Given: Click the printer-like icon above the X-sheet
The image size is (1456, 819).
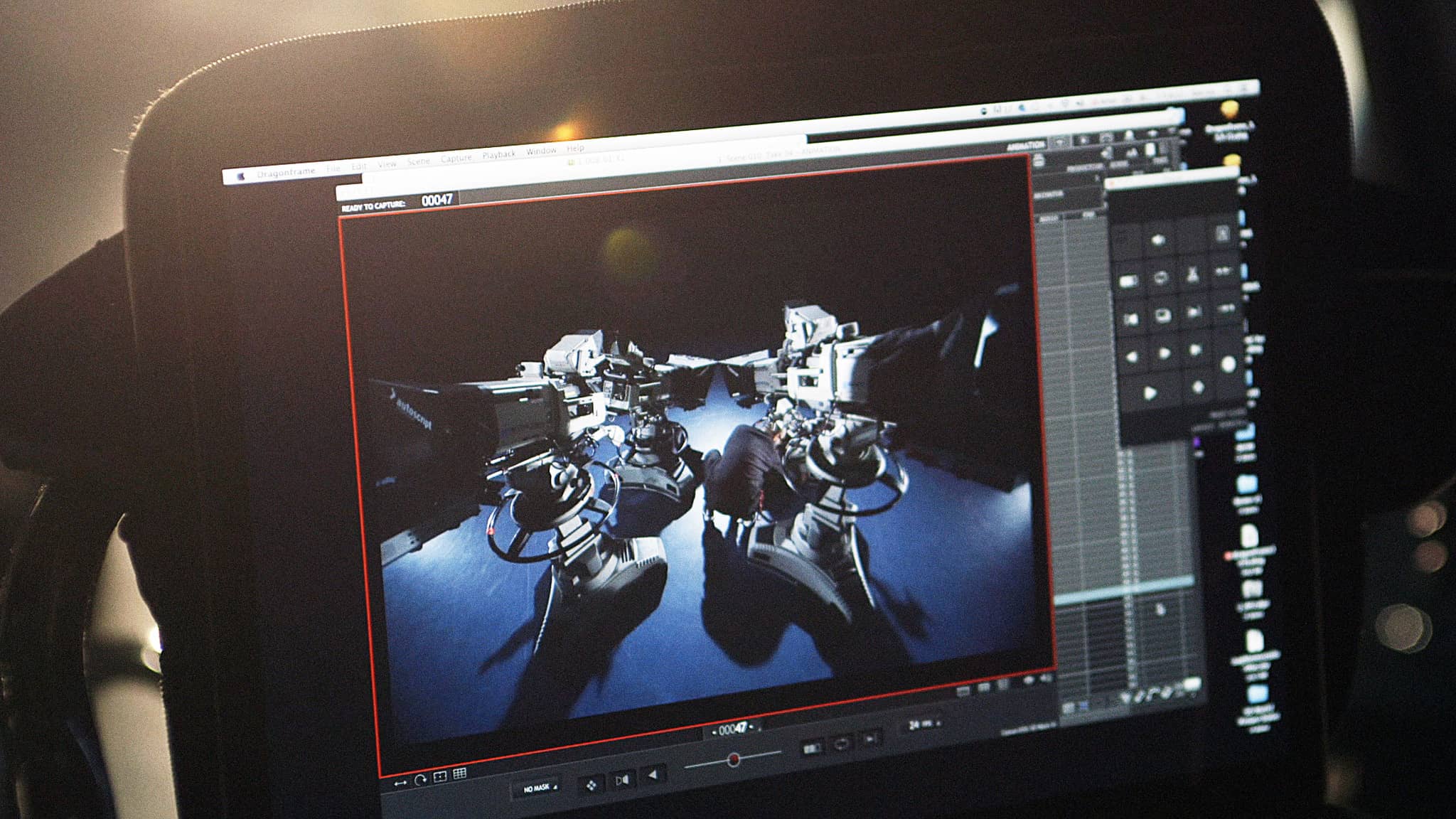Looking at the screenshot, I should [x=1039, y=161].
